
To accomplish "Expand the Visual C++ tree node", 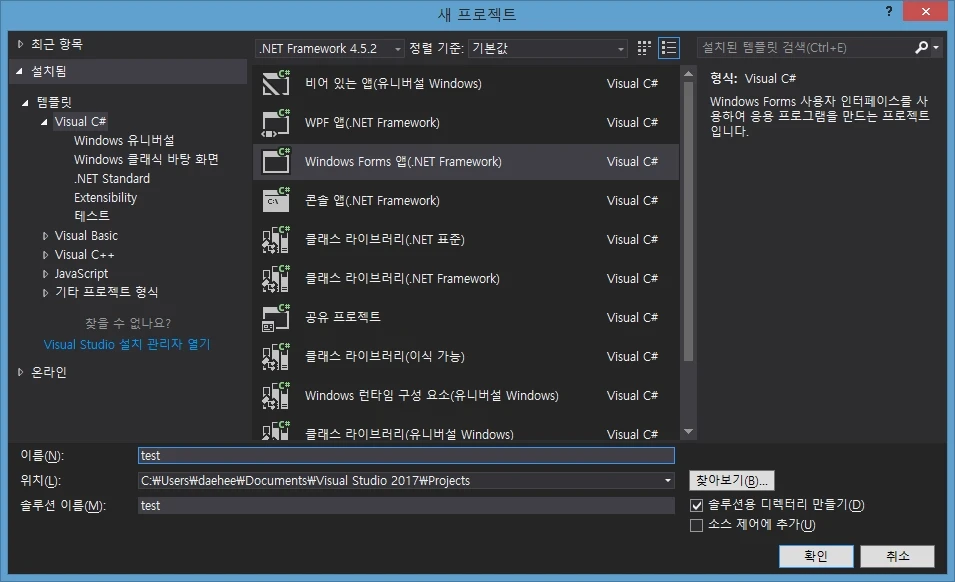I will tap(45, 255).
